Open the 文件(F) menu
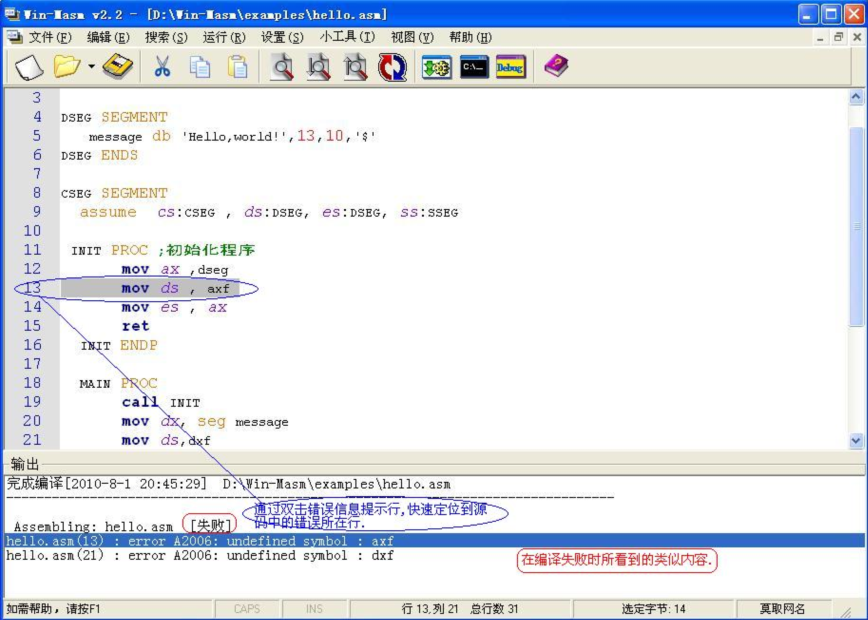The height and width of the screenshot is (620, 868). pyautogui.click(x=50, y=37)
